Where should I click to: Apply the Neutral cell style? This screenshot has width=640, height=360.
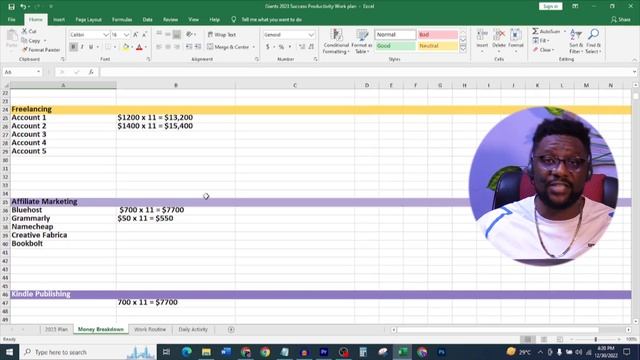click(437, 46)
